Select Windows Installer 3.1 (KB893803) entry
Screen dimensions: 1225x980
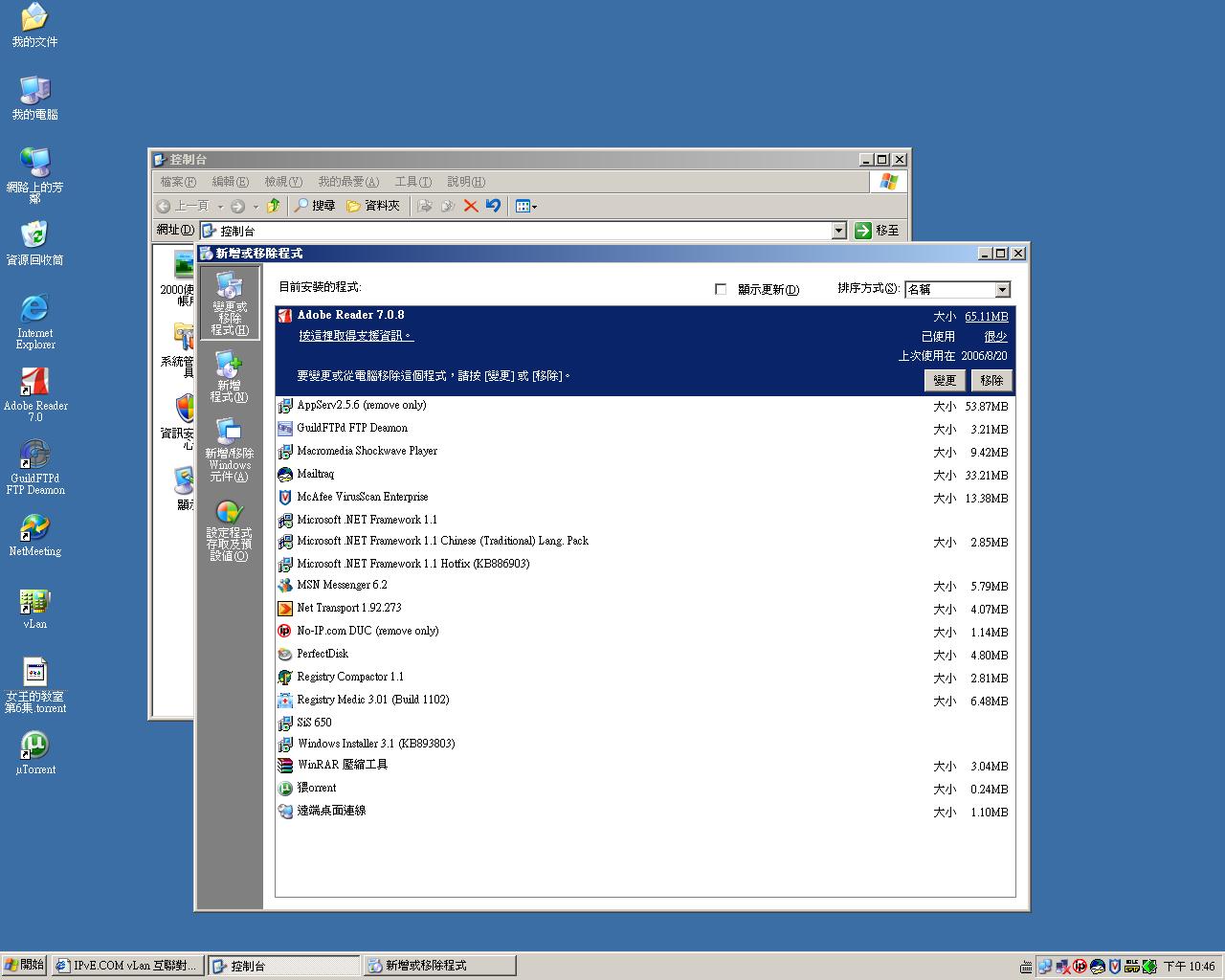pyautogui.click(x=645, y=744)
